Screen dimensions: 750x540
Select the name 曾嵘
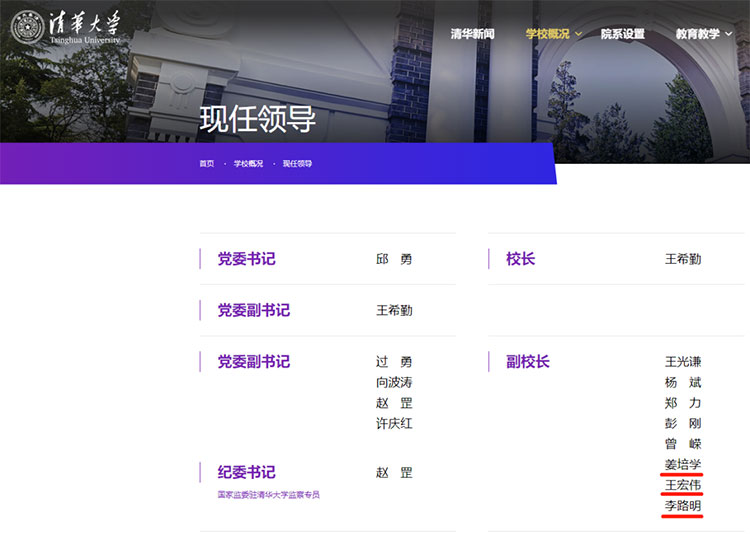click(x=683, y=444)
